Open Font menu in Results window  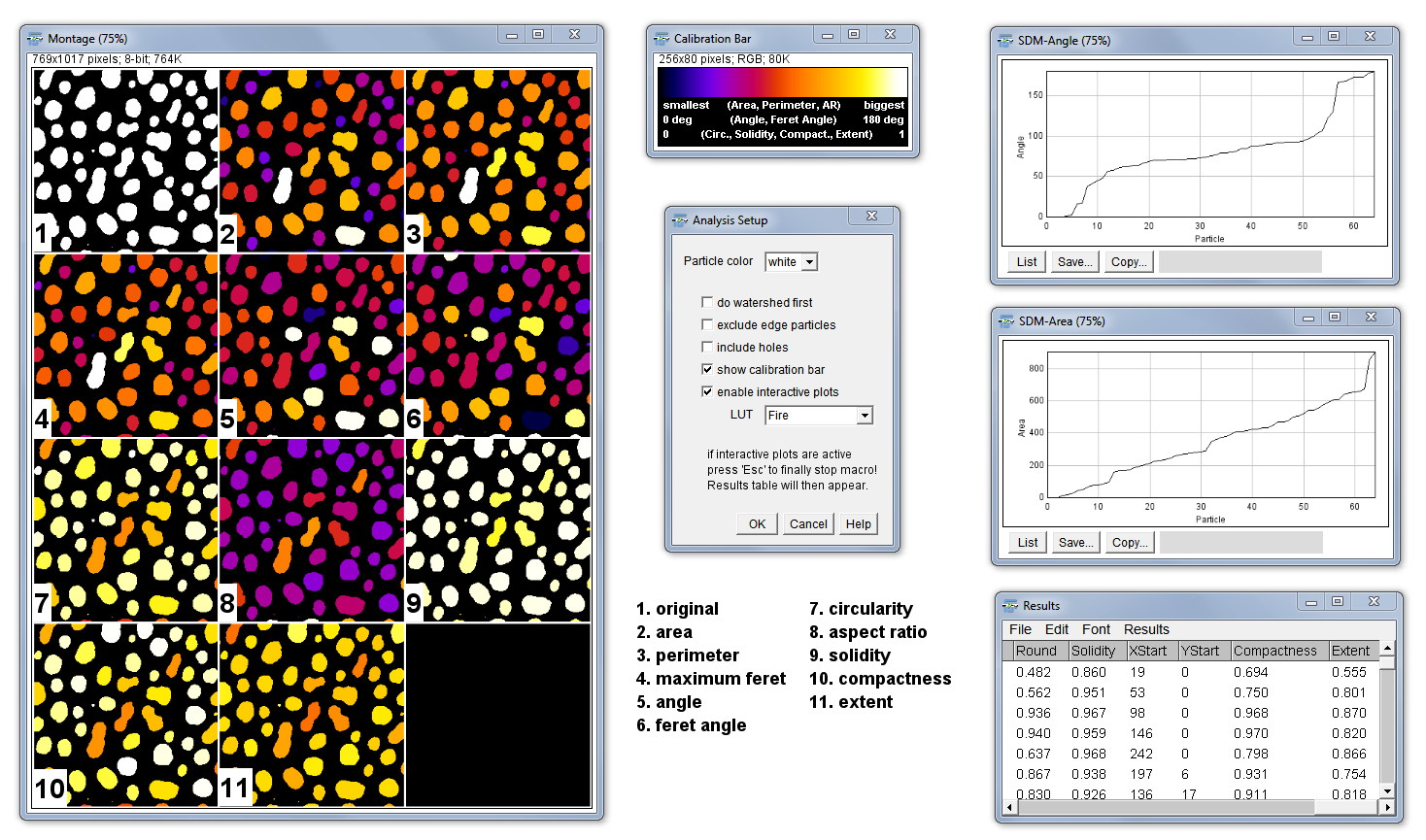pos(1096,629)
